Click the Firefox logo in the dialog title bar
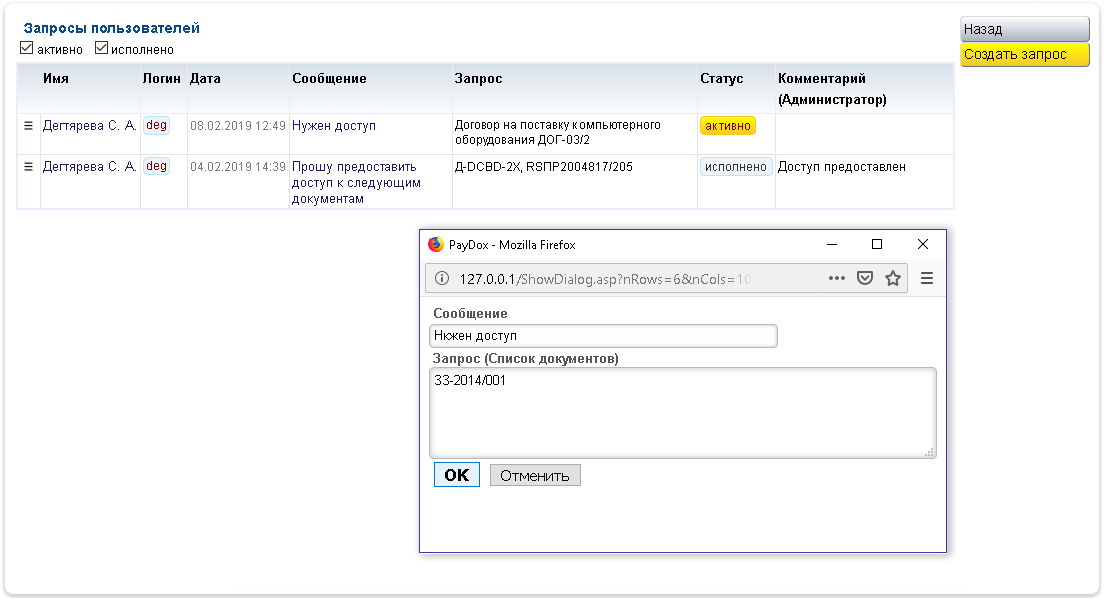Screen dimensions: 1104x599 (x=436, y=245)
